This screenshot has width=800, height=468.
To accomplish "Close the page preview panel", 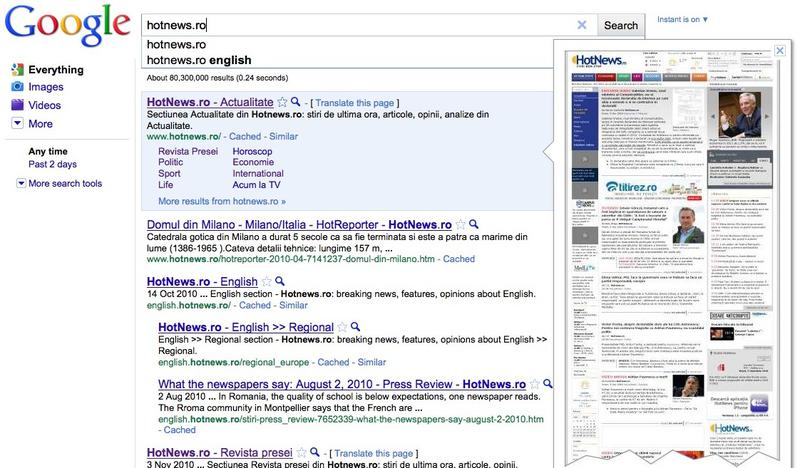I will pos(780,51).
